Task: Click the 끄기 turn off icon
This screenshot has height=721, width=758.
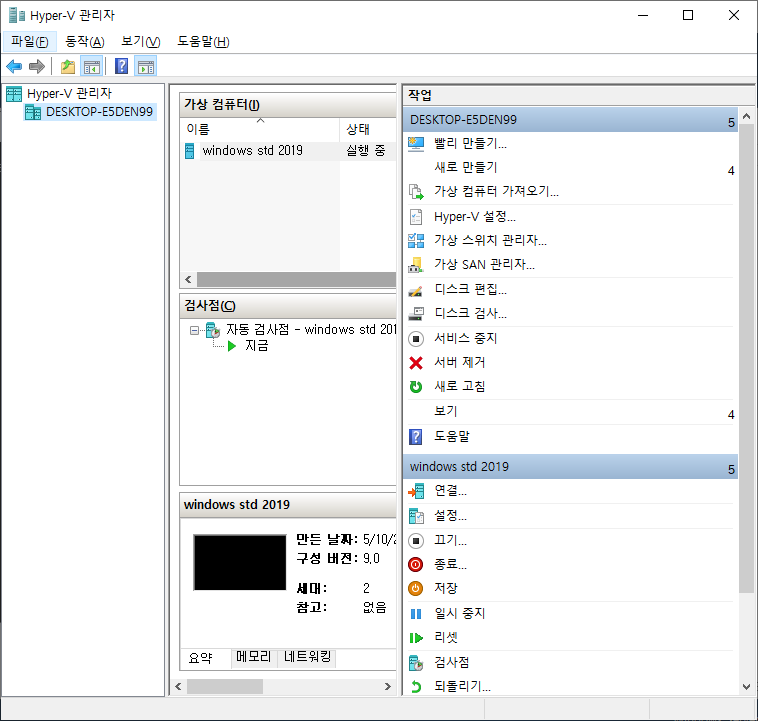Action: click(x=416, y=540)
